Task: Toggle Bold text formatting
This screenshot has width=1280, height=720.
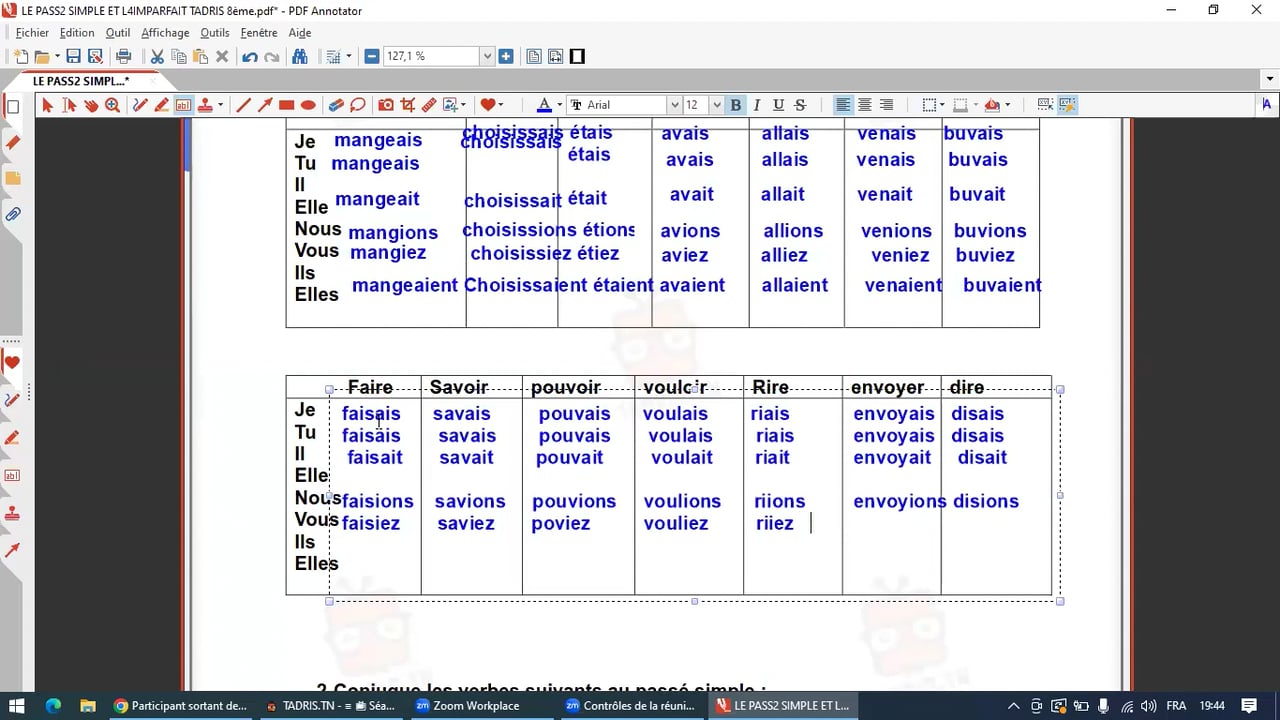Action: click(736, 105)
